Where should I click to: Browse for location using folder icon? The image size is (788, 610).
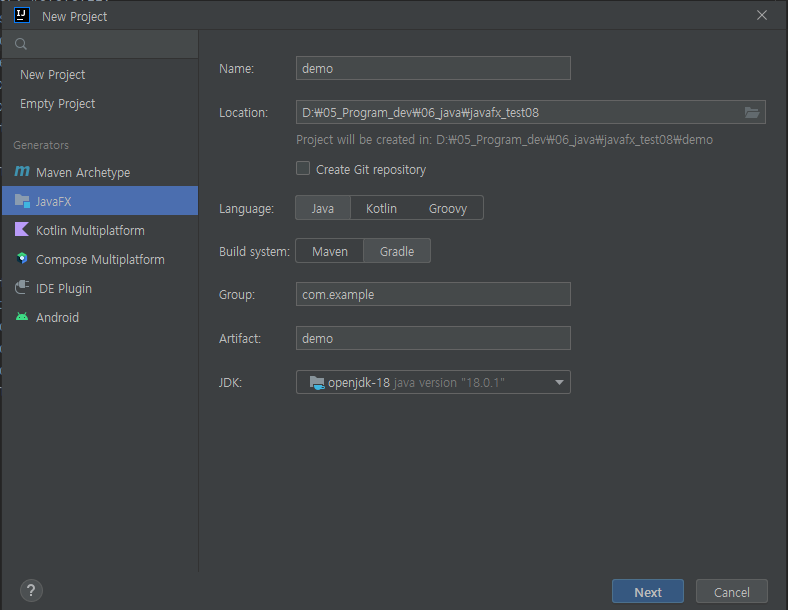752,112
